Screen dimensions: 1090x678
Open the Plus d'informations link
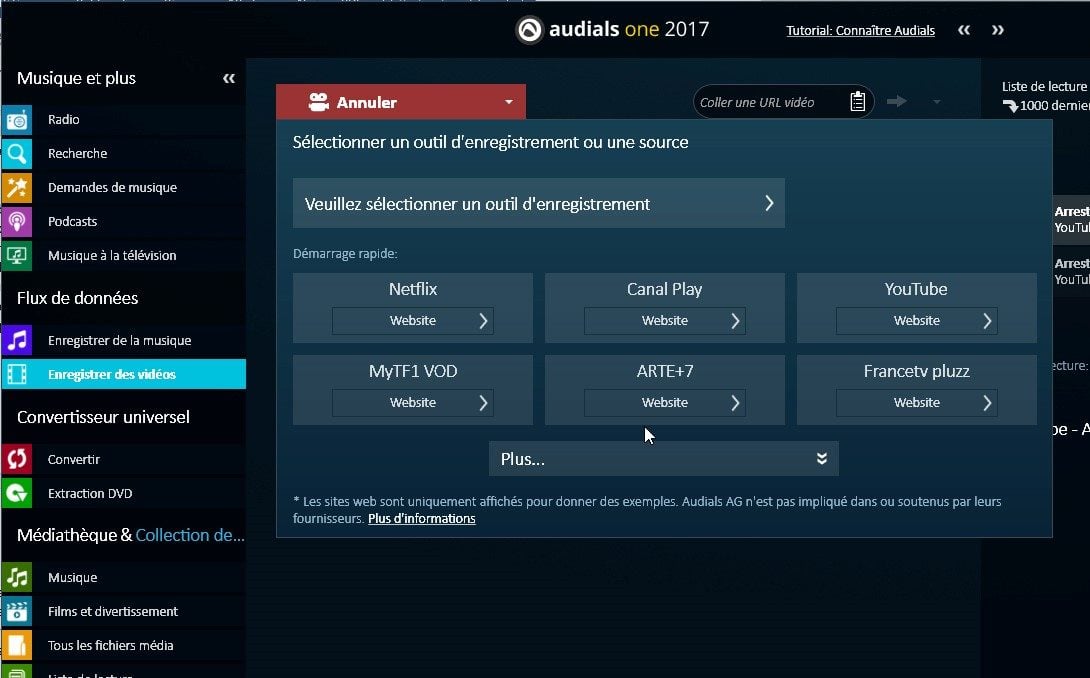[x=421, y=519]
